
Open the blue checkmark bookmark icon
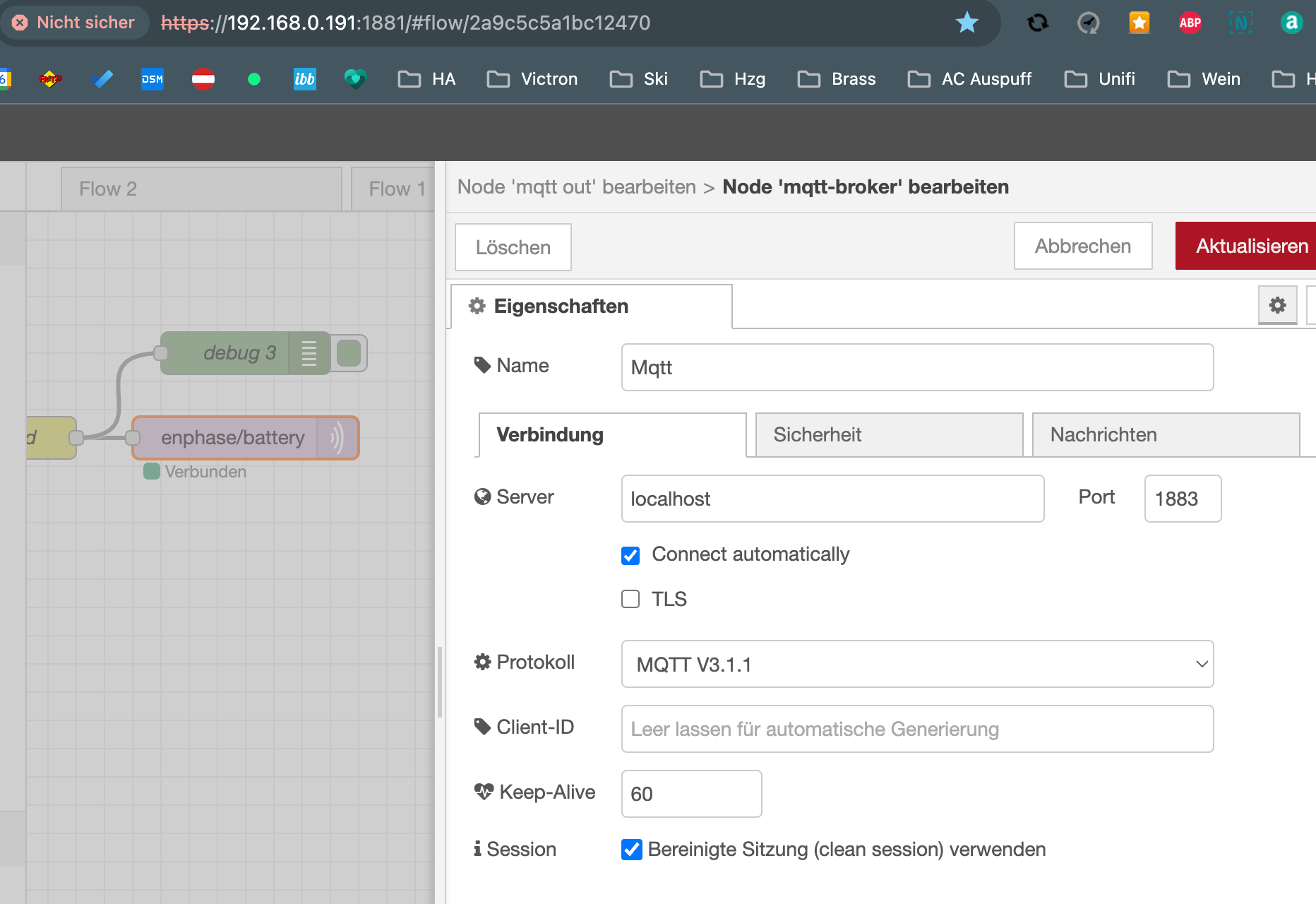pyautogui.click(x=102, y=79)
